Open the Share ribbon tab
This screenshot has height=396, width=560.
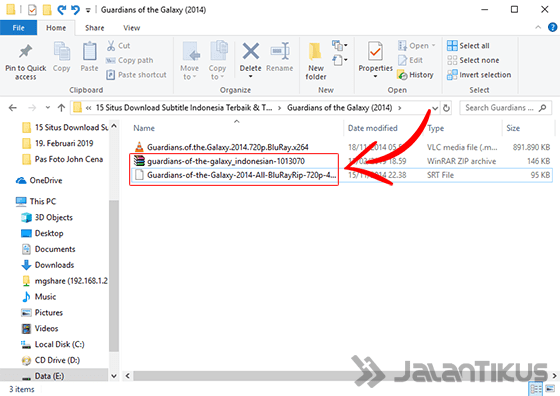click(95, 28)
